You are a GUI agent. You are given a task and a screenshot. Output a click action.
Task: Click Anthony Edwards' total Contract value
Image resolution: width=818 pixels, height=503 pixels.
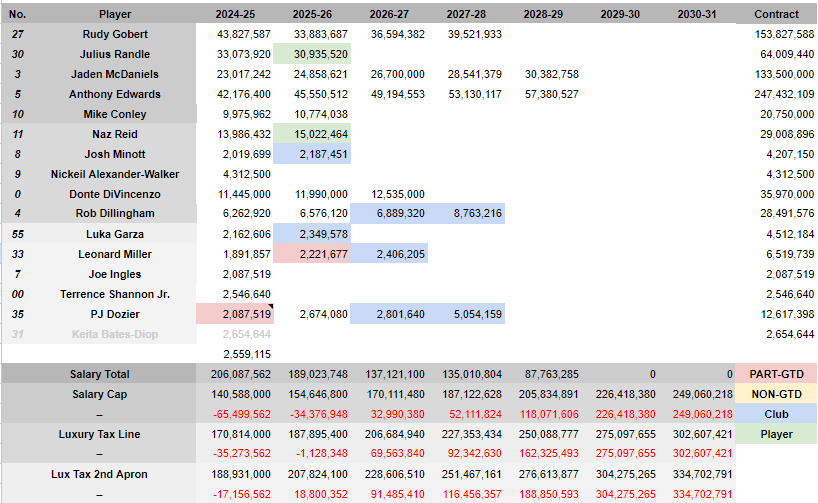click(x=776, y=94)
